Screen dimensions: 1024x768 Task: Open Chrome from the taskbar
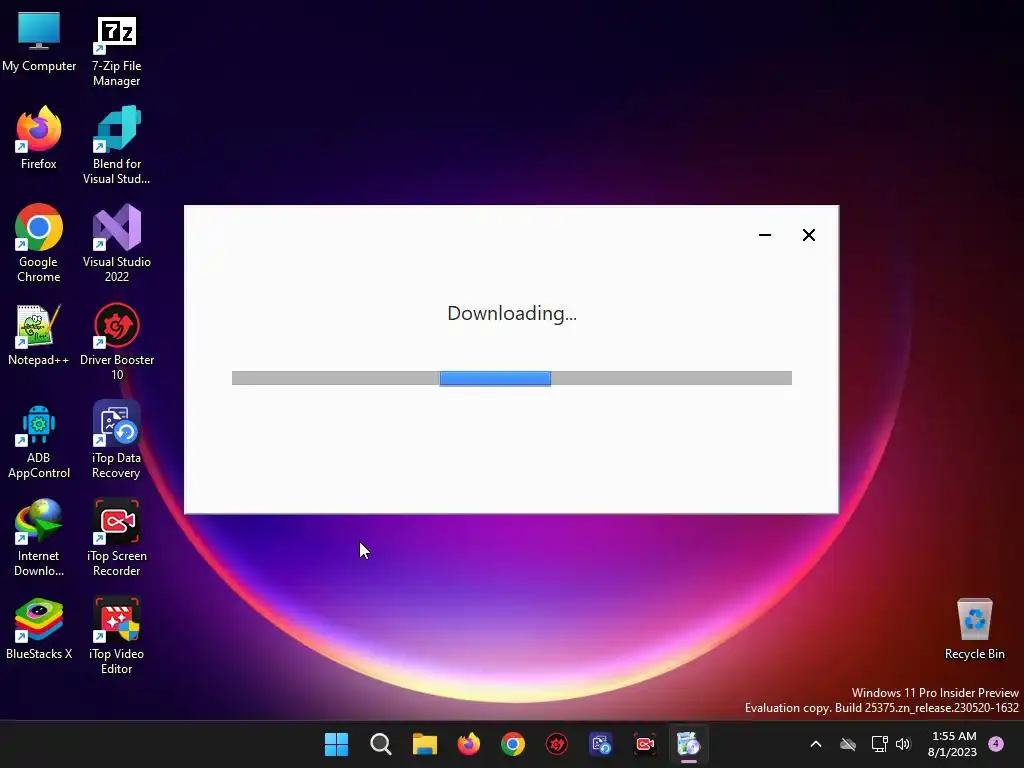(x=513, y=744)
